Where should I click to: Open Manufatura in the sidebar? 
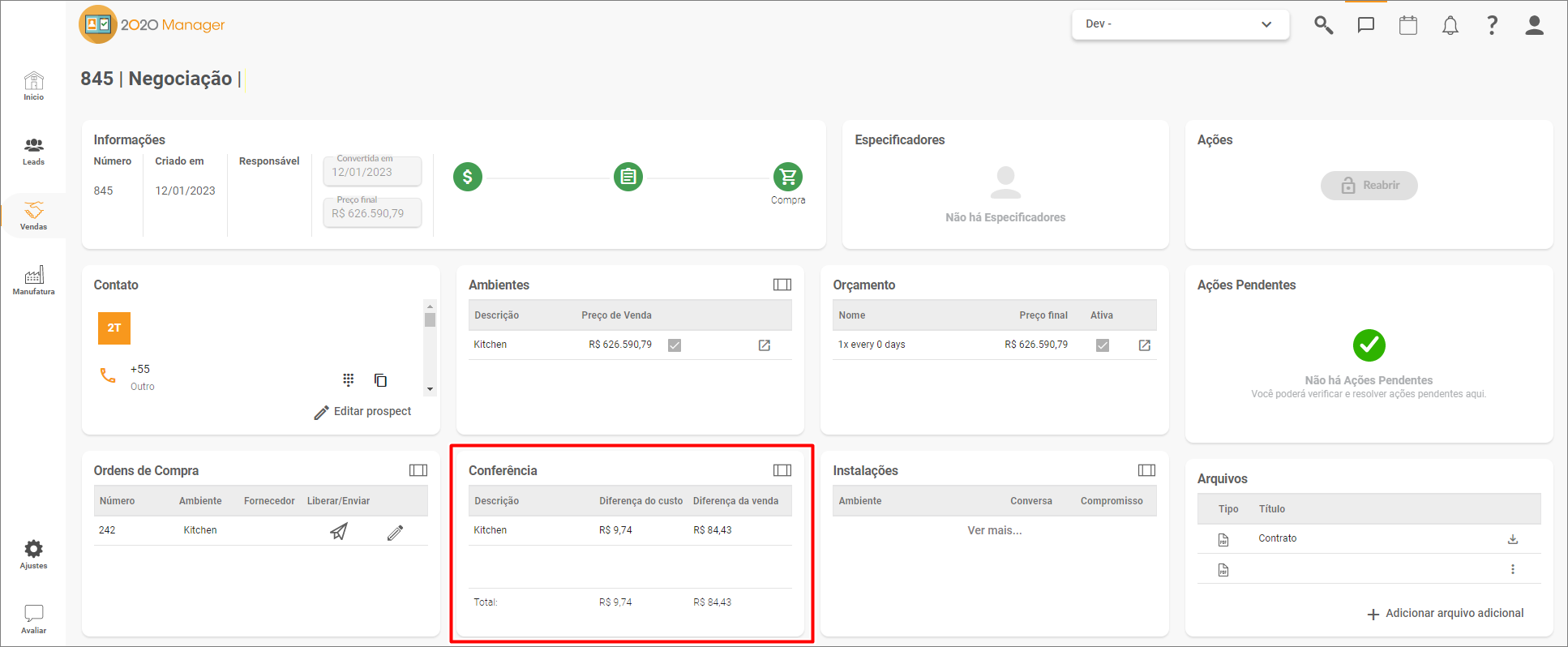coord(33,281)
